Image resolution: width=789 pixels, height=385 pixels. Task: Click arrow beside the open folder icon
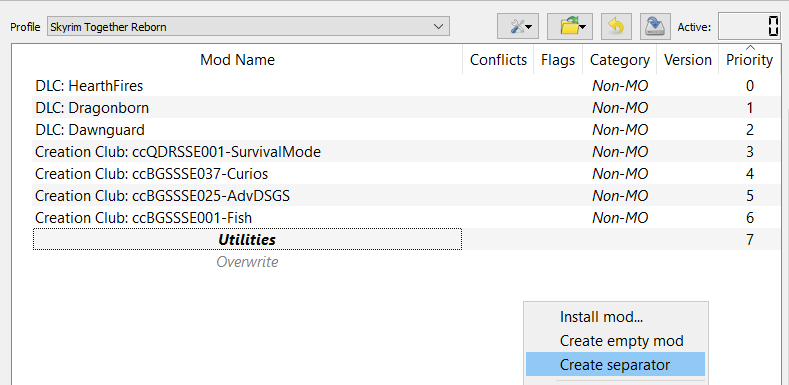coord(582,28)
